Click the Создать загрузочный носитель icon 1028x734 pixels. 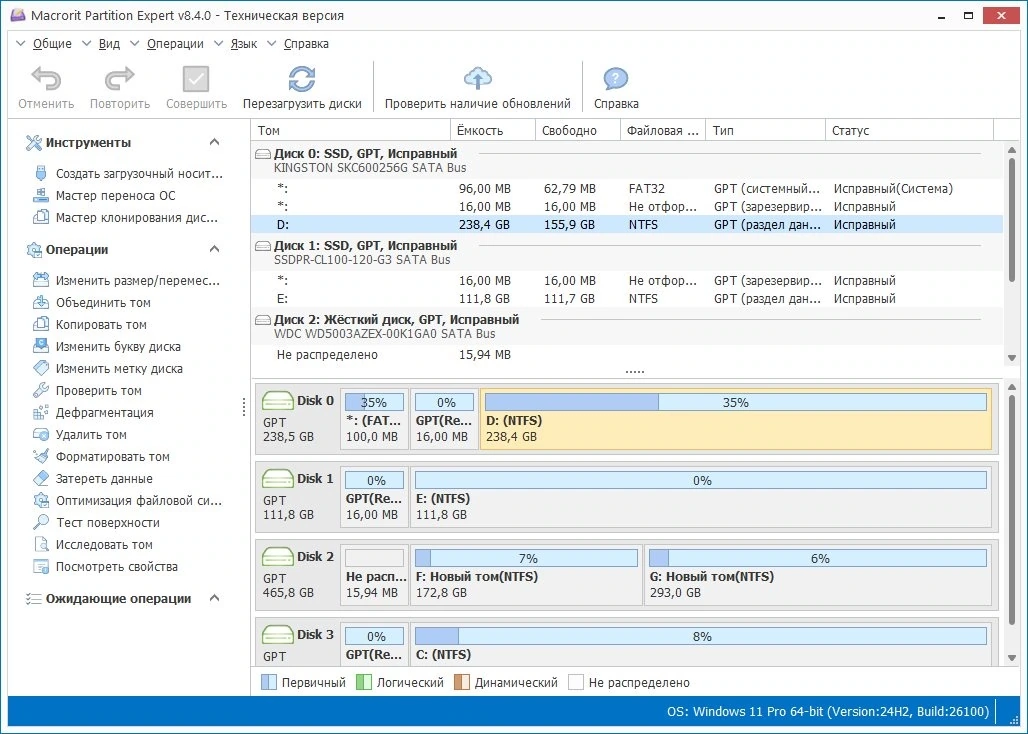[x=41, y=173]
